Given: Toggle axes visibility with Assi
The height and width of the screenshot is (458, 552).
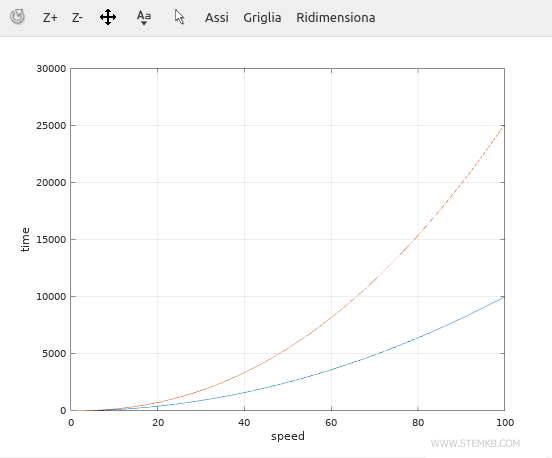Looking at the screenshot, I should pyautogui.click(x=217, y=18).
